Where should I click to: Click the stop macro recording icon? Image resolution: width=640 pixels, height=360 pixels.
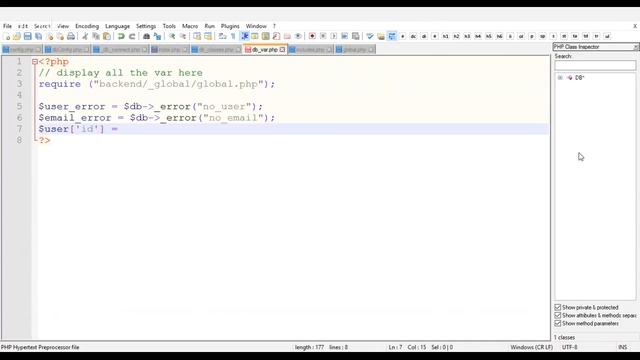[x=323, y=36]
